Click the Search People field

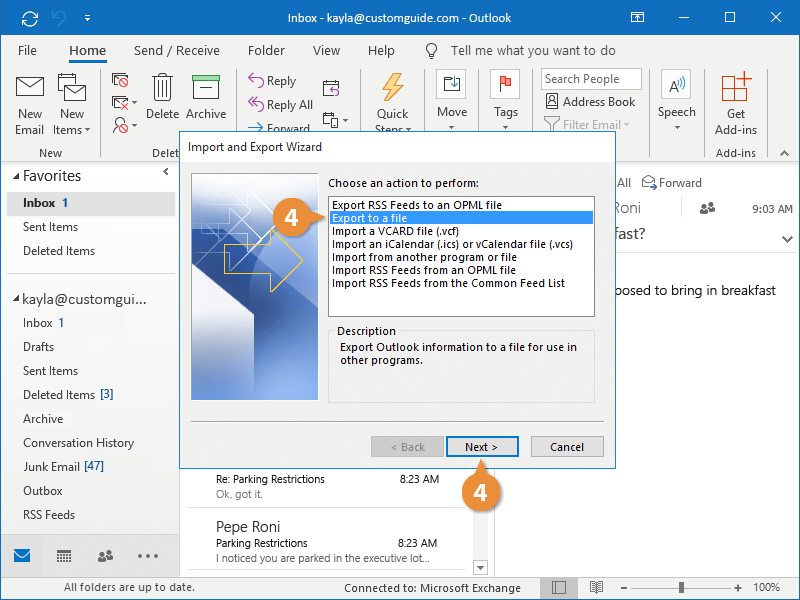tap(591, 79)
